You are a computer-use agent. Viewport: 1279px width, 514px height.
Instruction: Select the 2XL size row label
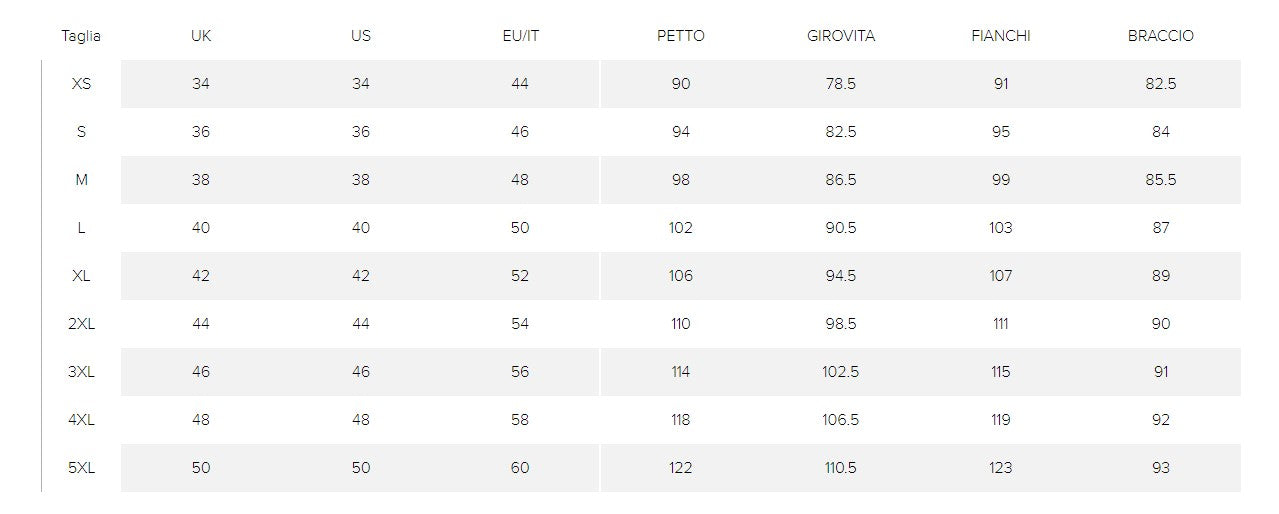tap(81, 324)
